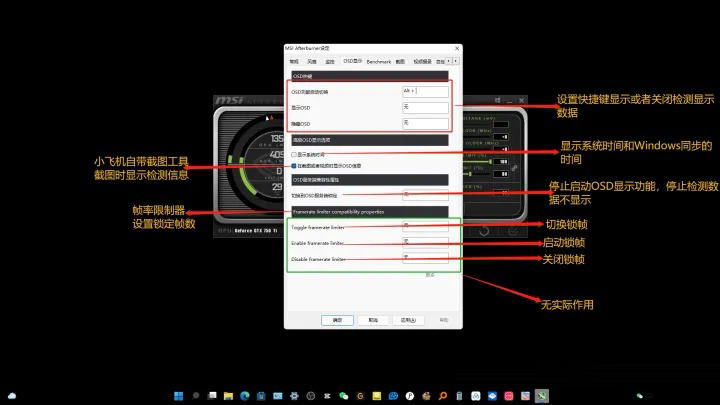Click the highlighted MSI Afterburner taskbar icon

click(x=542, y=396)
